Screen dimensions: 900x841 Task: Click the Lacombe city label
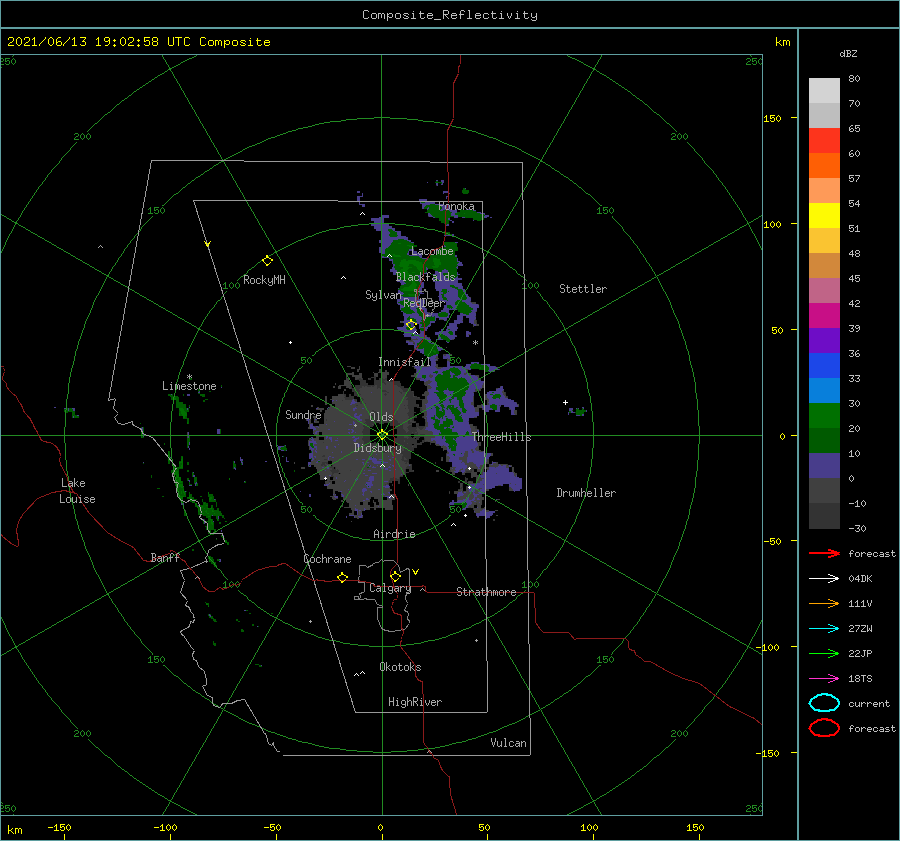click(x=432, y=251)
